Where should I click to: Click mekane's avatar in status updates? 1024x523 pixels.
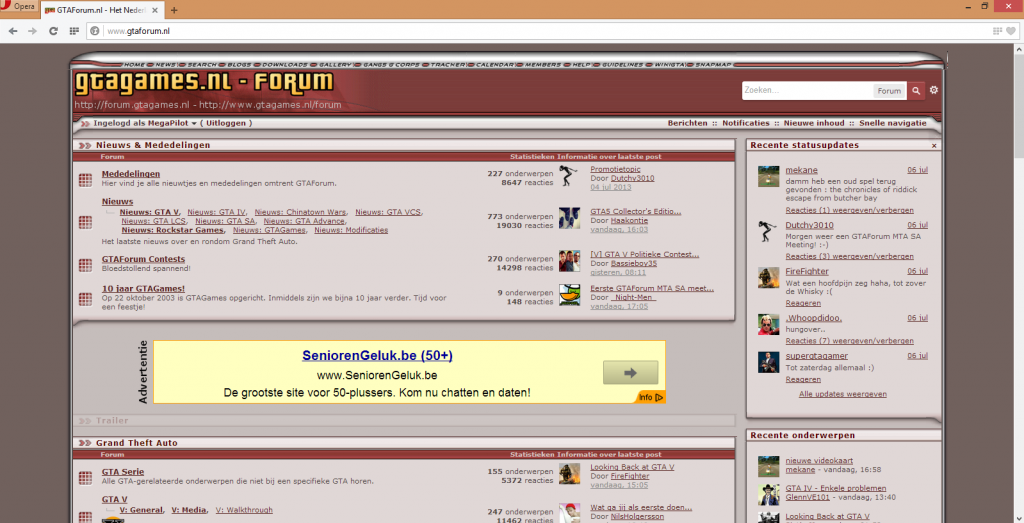pyautogui.click(x=769, y=176)
